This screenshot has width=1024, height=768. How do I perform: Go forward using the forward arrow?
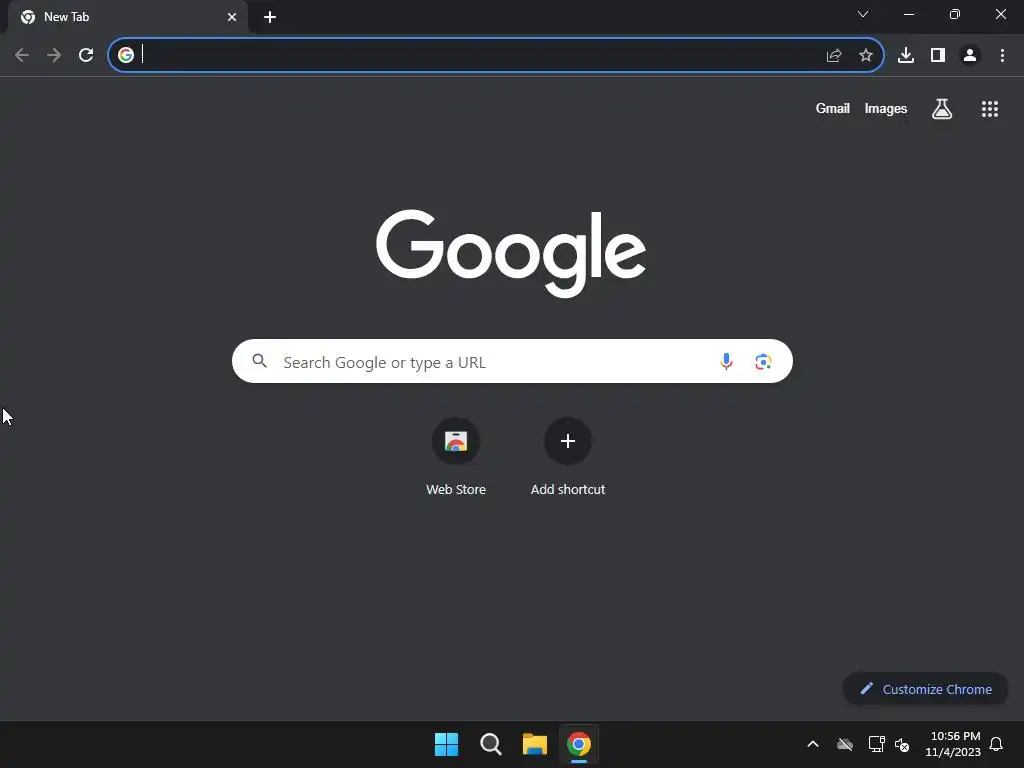[x=54, y=55]
